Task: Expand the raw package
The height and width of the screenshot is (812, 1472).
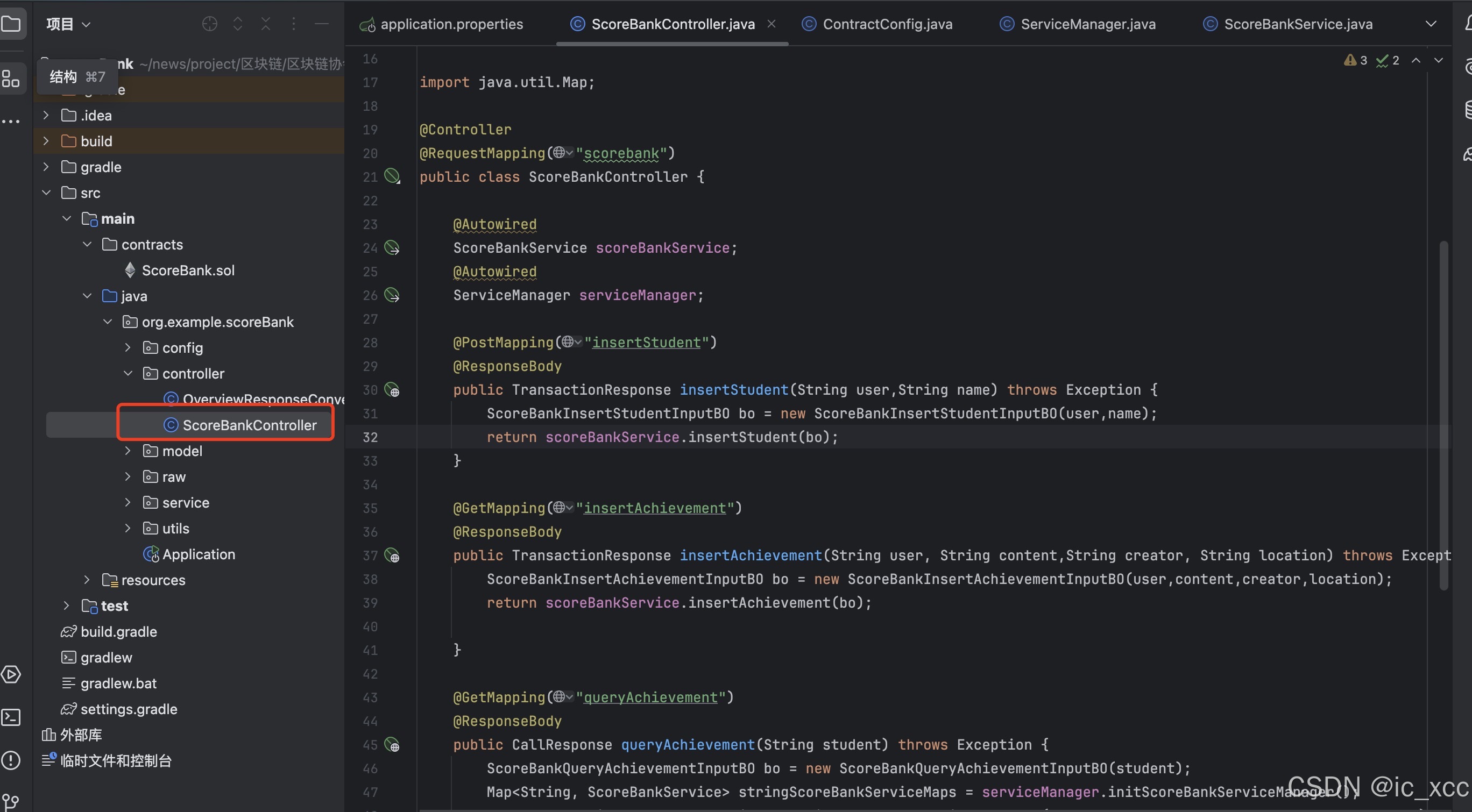Action: point(128,477)
